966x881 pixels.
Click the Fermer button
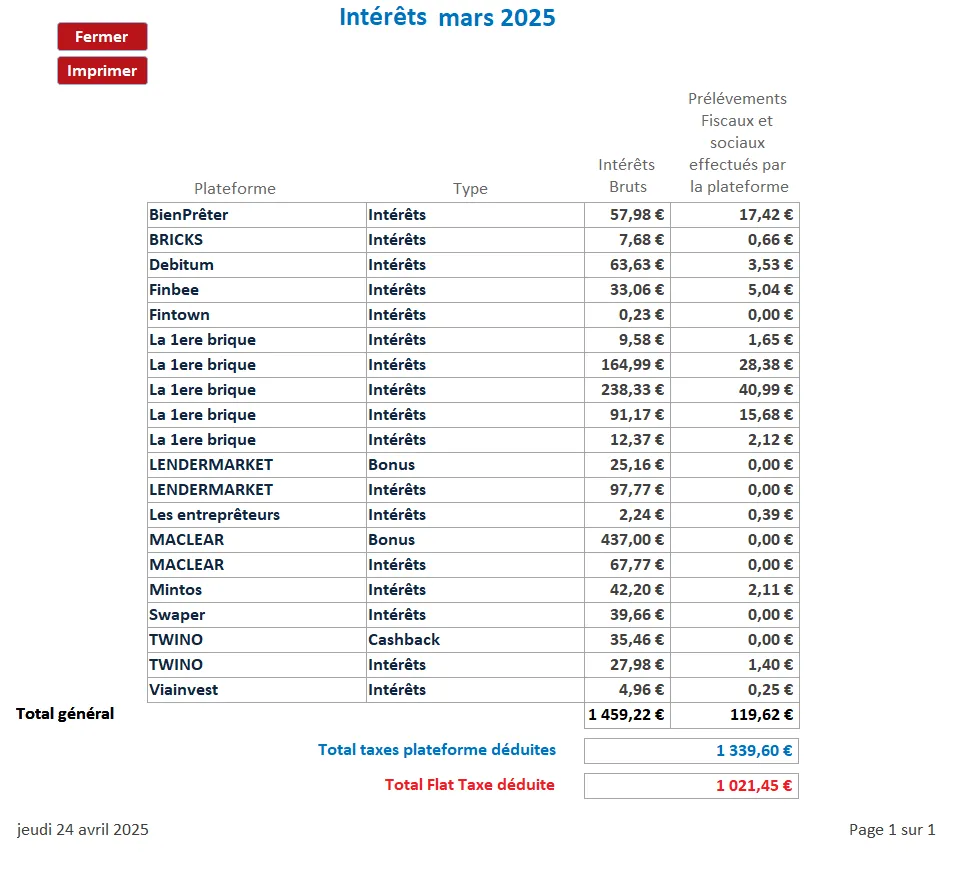[102, 37]
